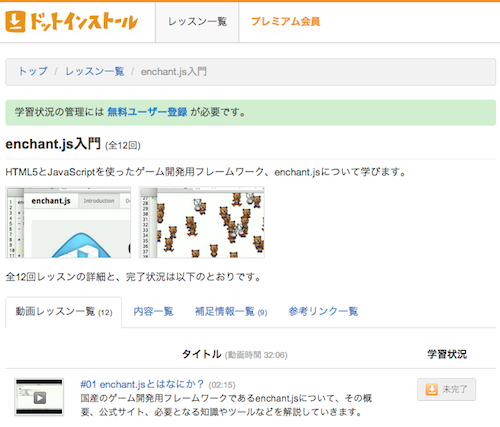Open the レッスン一覧 navigation tab
Screen dimensions: 500x427
pyautogui.click(x=197, y=22)
